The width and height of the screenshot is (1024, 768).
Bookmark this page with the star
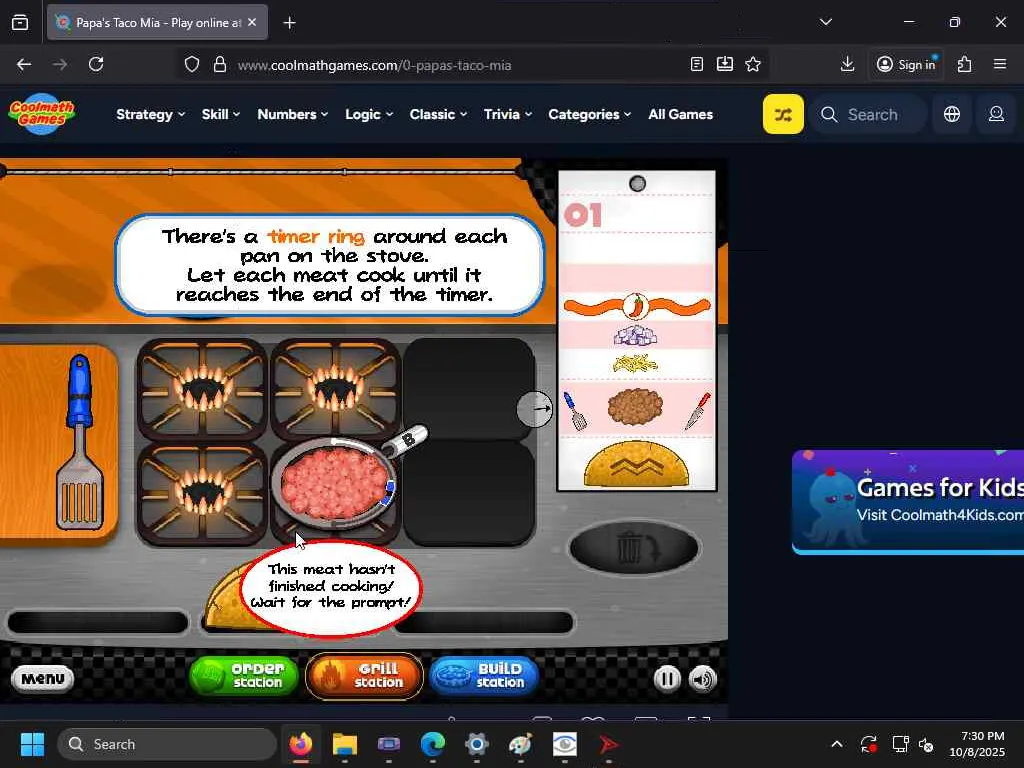click(x=753, y=64)
